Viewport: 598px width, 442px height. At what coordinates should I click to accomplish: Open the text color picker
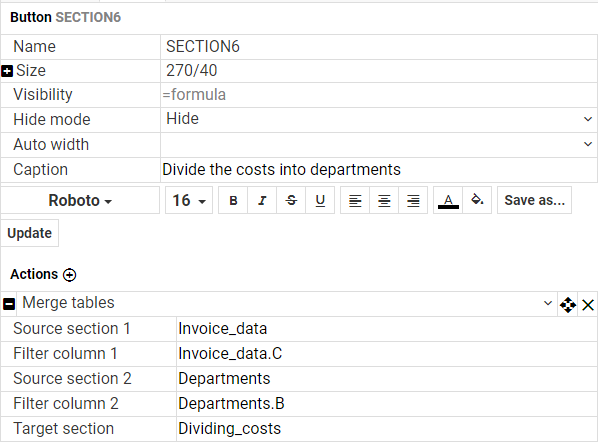pyautogui.click(x=448, y=200)
